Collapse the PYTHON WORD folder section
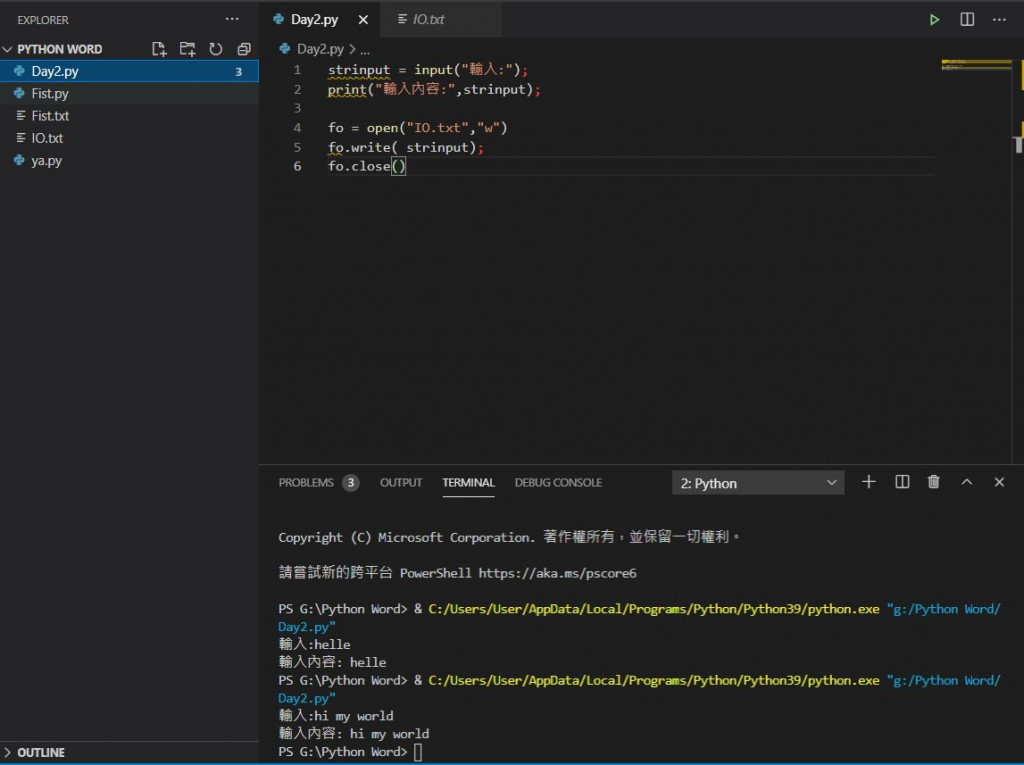This screenshot has width=1024, height=765. (8, 49)
